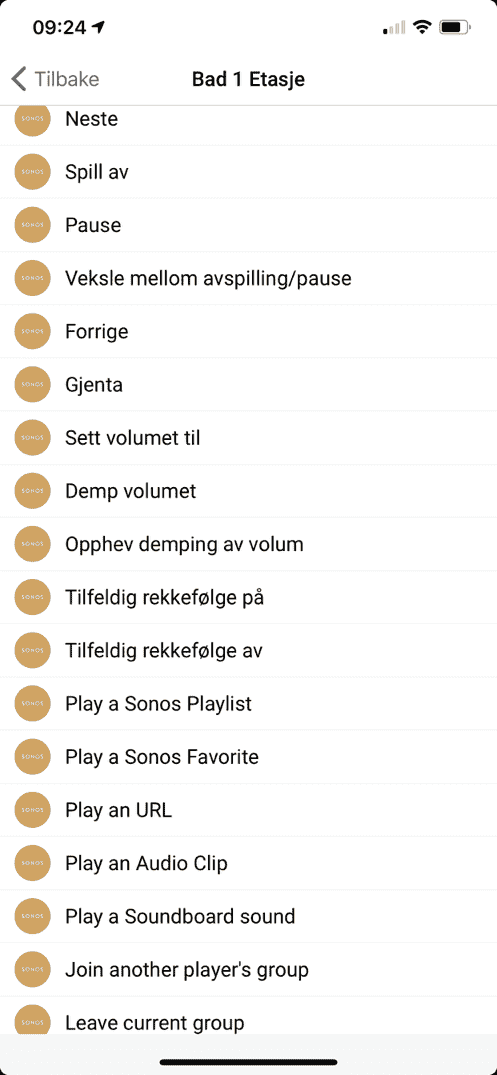Tap the Tilbake back chevron
Viewport: 497px width, 1075px height.
pos(19,79)
